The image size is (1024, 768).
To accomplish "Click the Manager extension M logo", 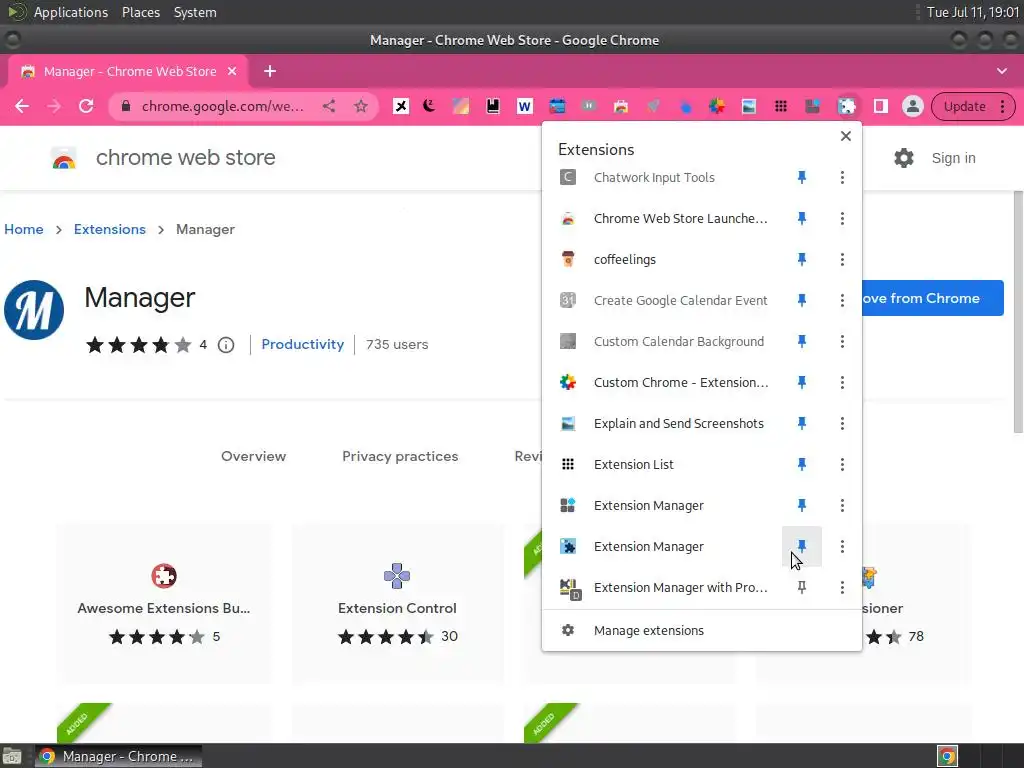I will [x=34, y=310].
